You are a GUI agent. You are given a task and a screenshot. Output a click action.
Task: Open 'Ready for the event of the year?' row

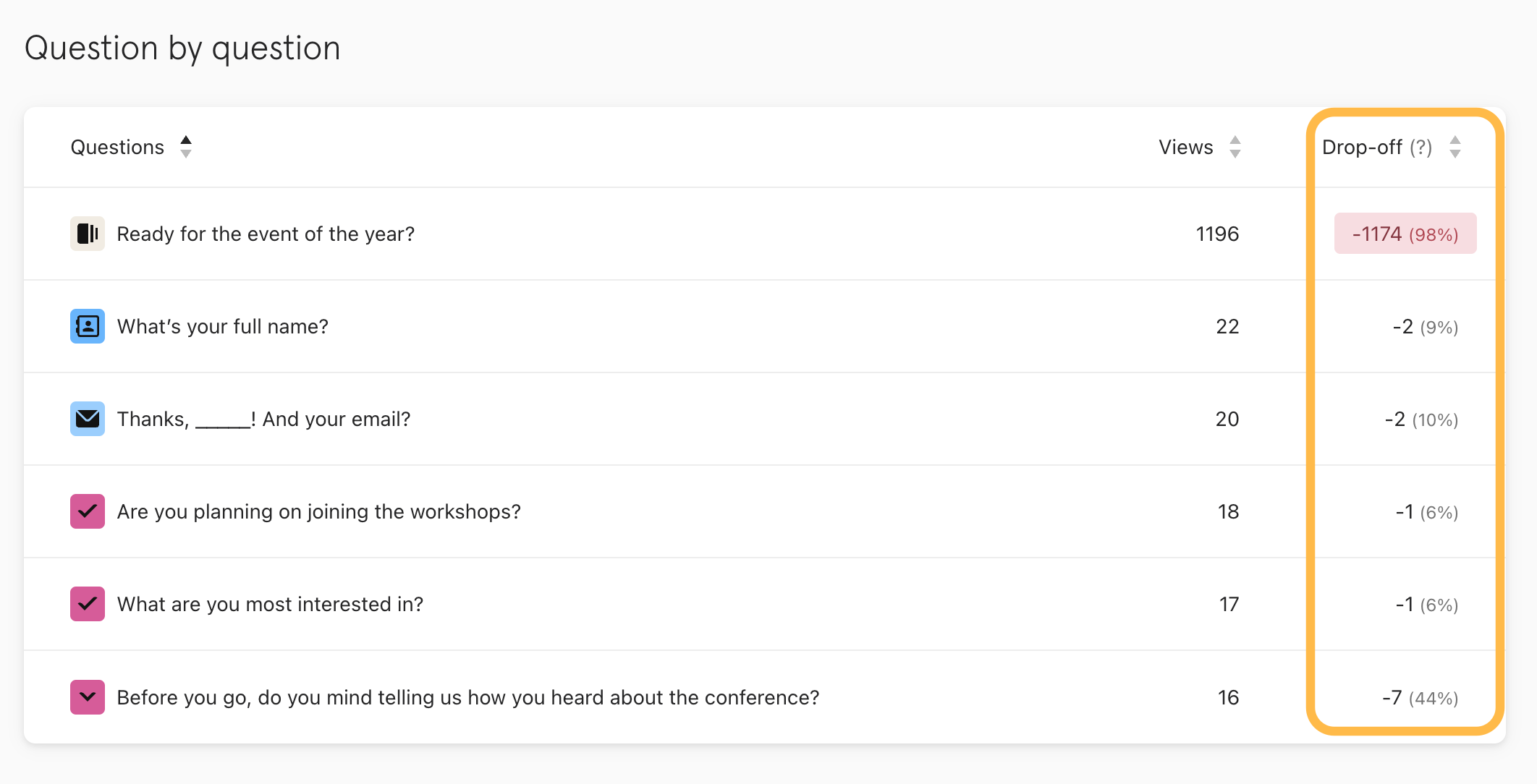tap(266, 234)
